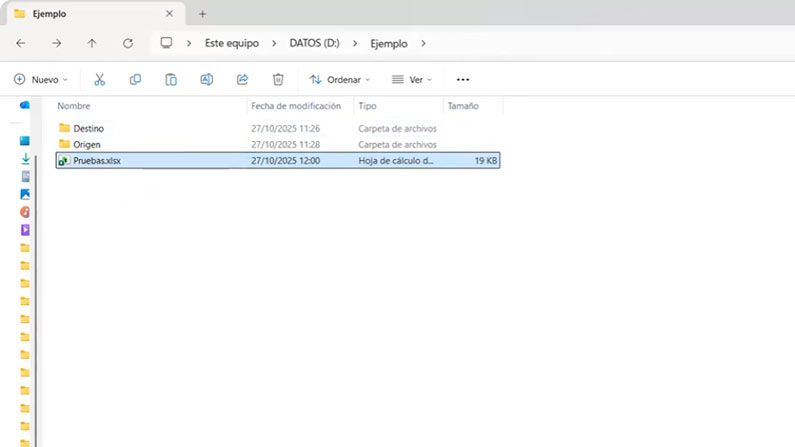Click DATOS (D:) in the breadcrumb
The image size is (795, 447).
pyautogui.click(x=314, y=44)
